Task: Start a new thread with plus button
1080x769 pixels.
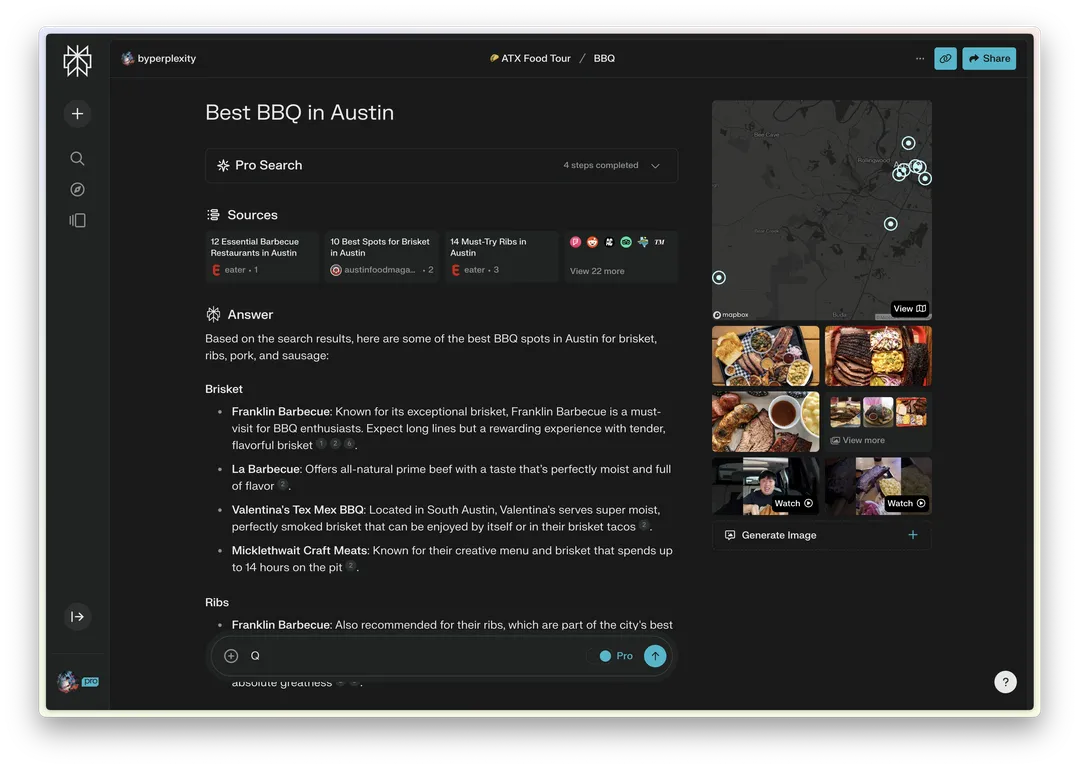Action: 77,114
